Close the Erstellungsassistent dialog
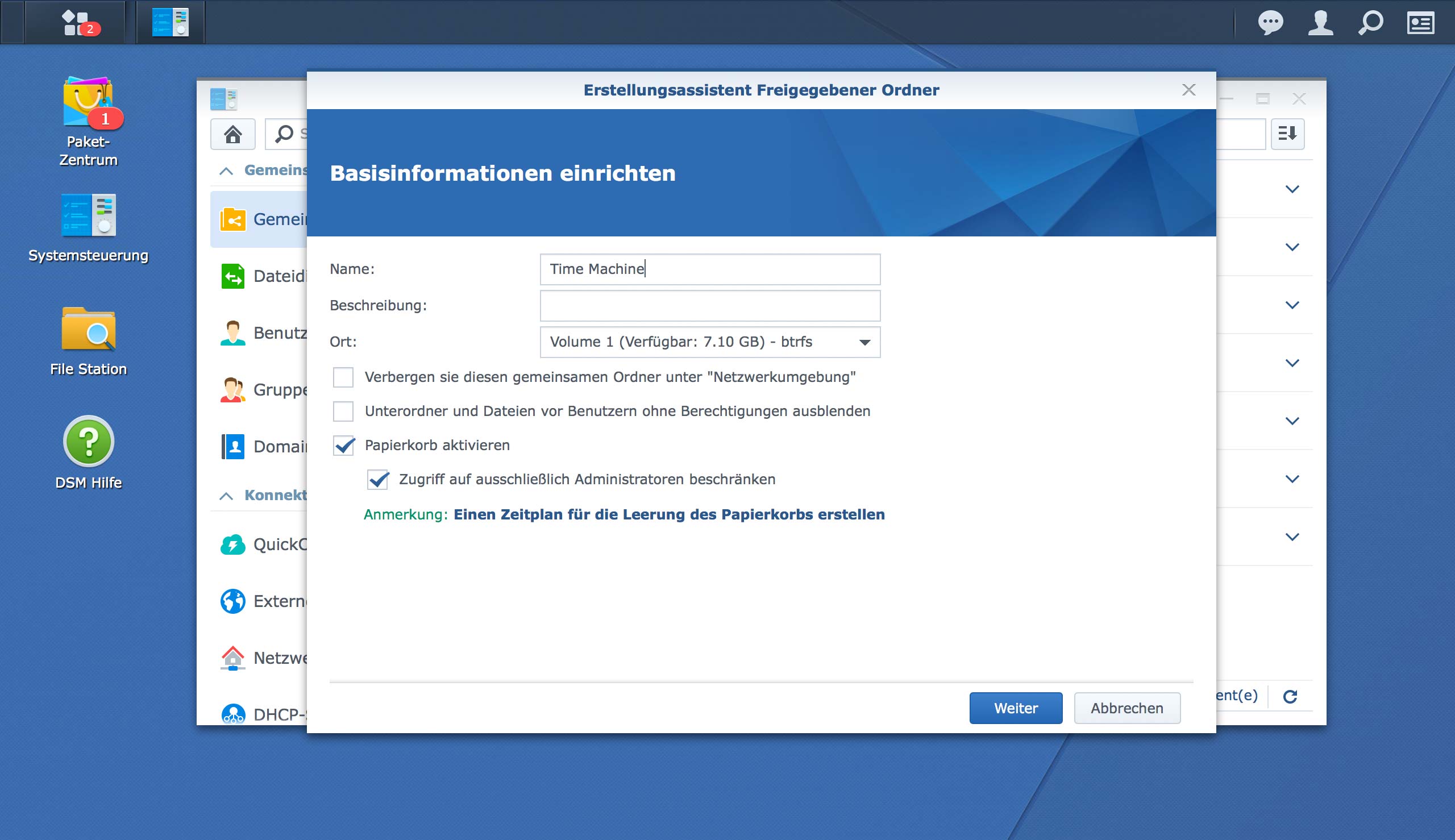1455x840 pixels. 1188,89
